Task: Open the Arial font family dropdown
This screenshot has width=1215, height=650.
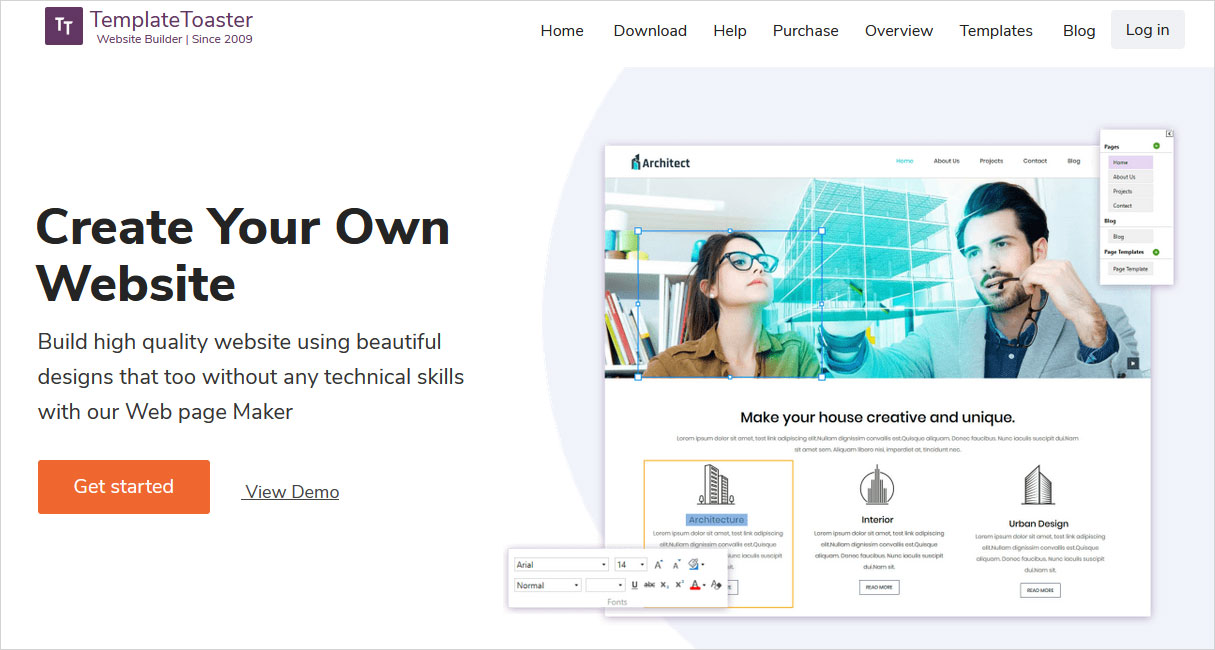Action: click(561, 565)
